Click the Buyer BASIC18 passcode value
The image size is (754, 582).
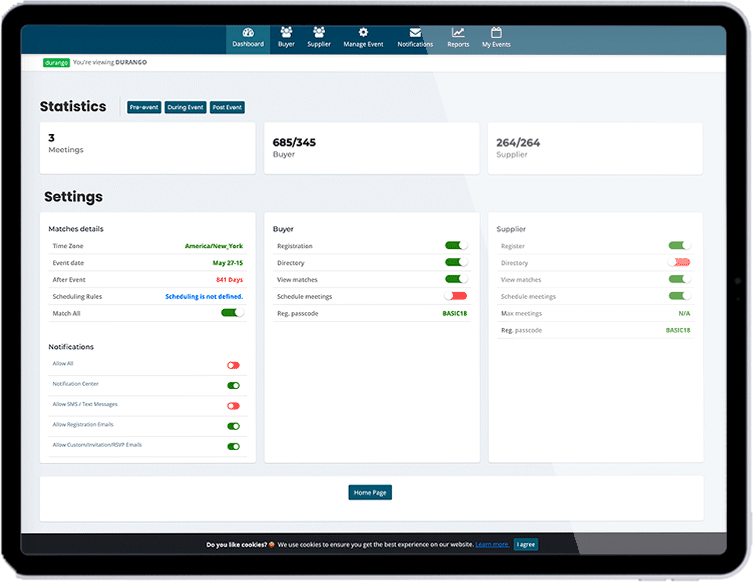click(x=454, y=313)
